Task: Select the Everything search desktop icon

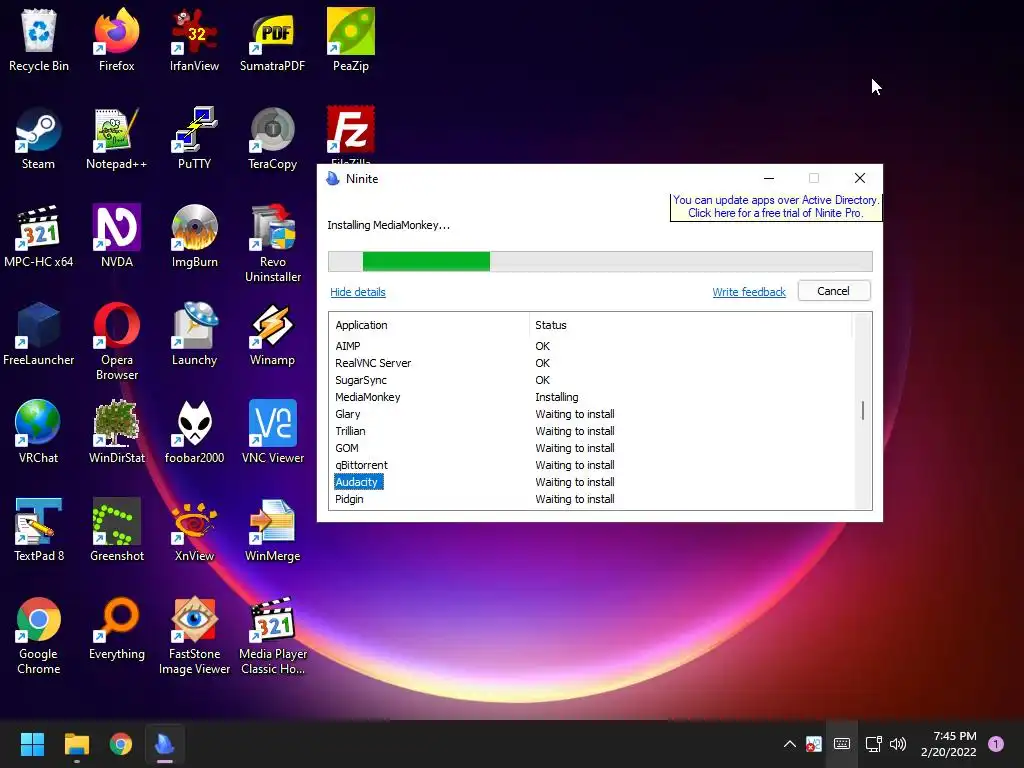Action: coord(116,628)
